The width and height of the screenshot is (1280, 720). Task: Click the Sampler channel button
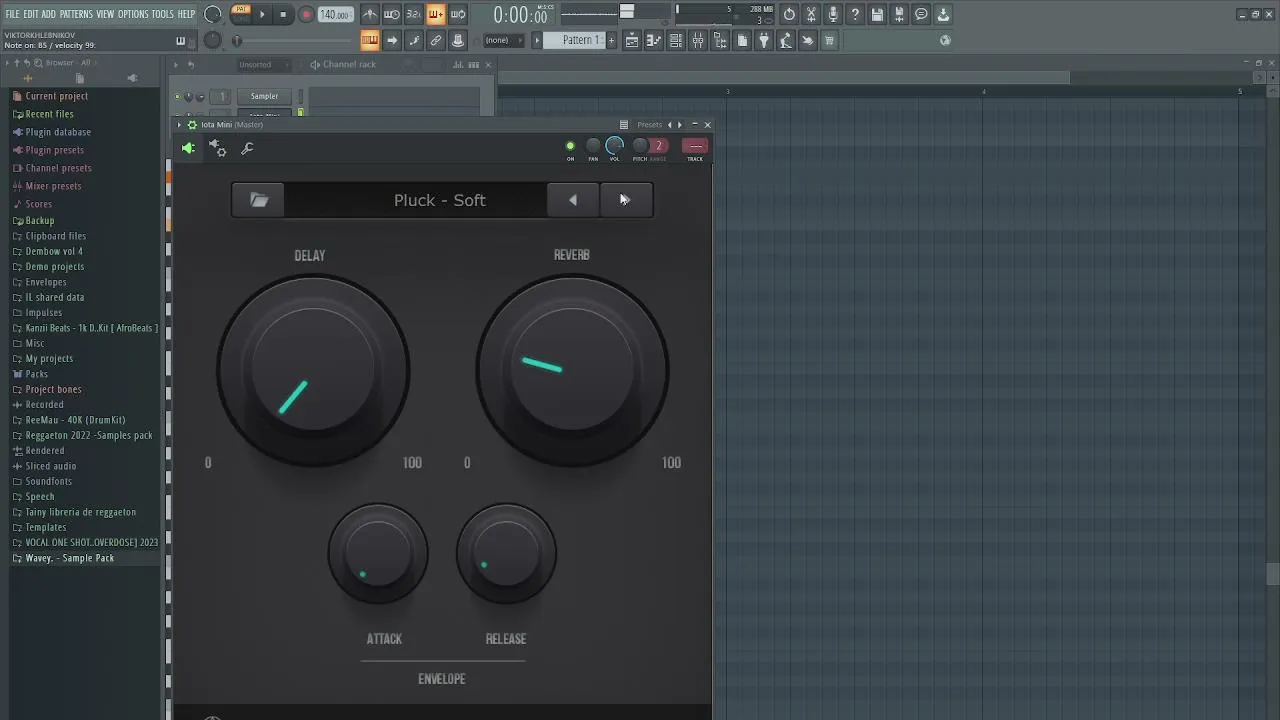264,96
